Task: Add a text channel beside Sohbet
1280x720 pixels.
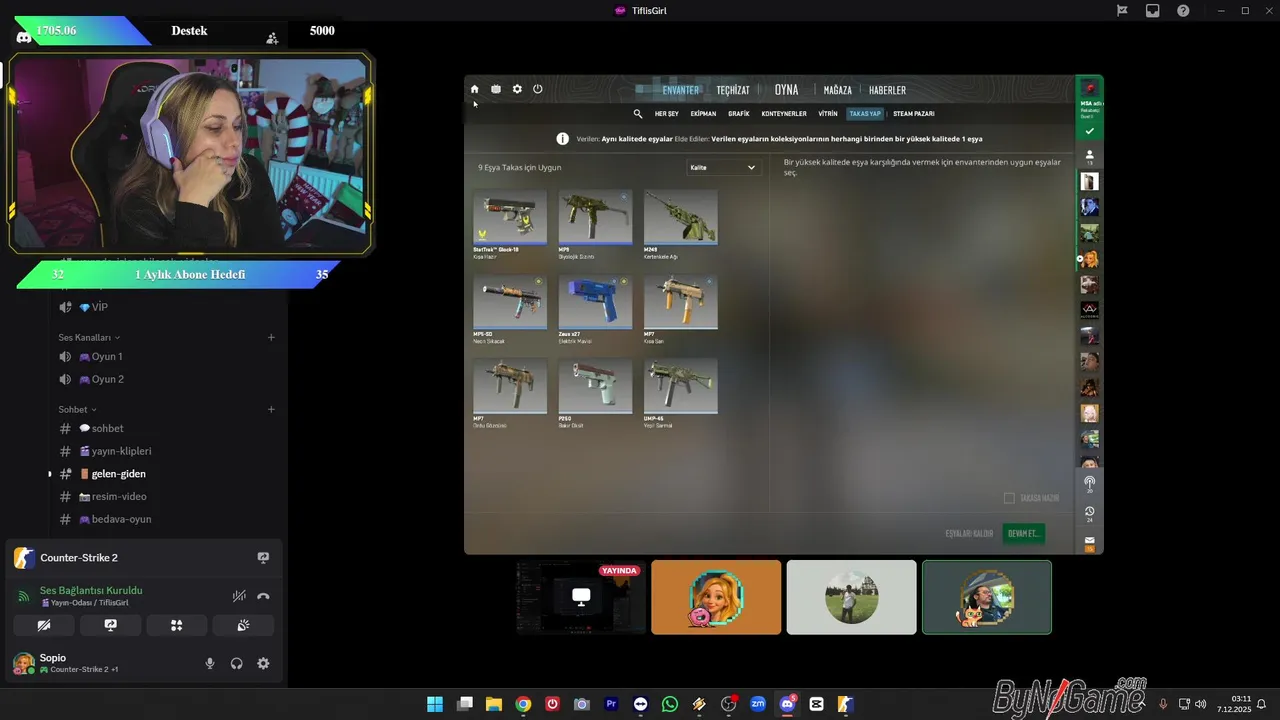Action: coord(271,409)
